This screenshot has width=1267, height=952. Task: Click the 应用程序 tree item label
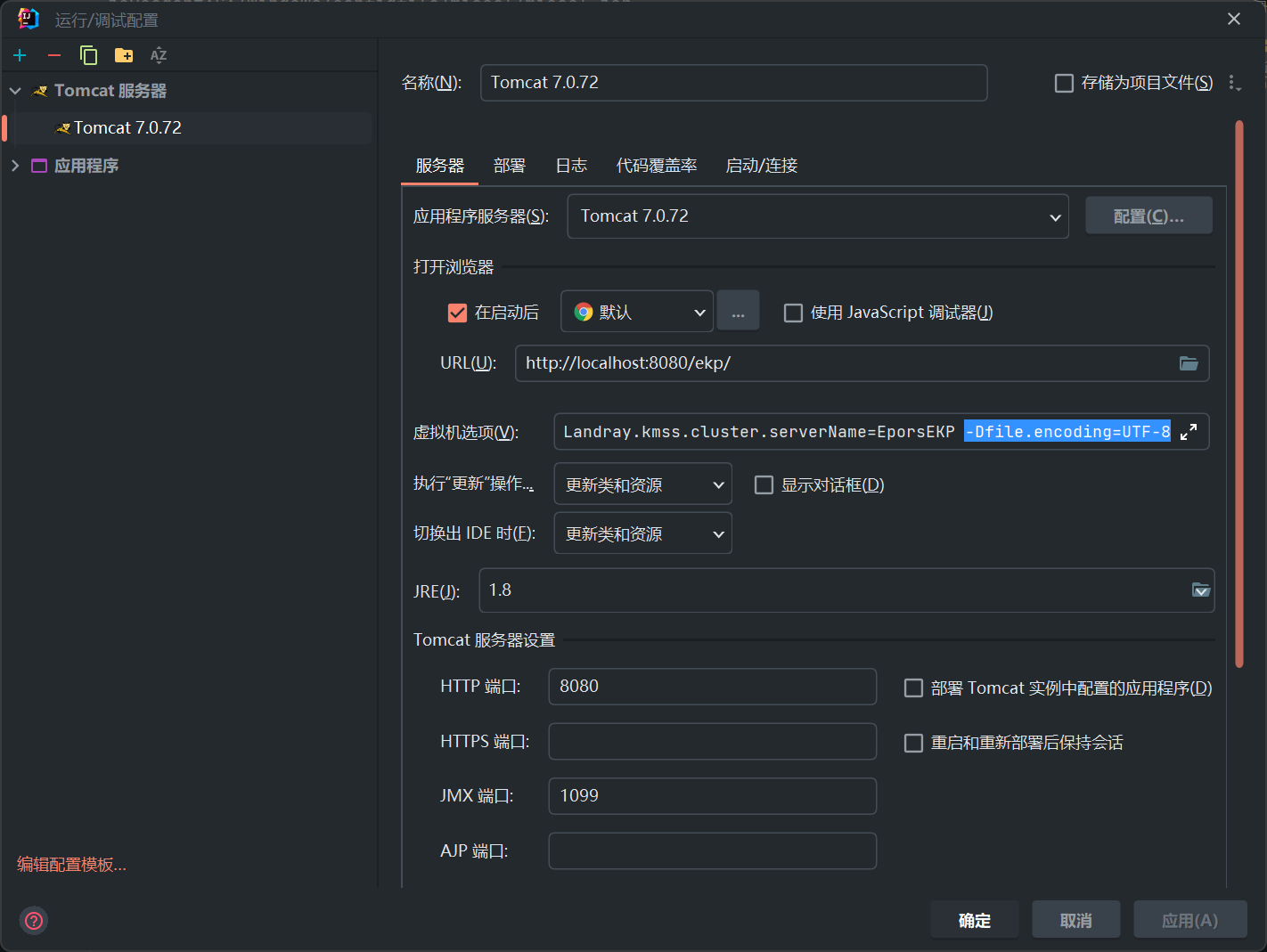coord(86,166)
